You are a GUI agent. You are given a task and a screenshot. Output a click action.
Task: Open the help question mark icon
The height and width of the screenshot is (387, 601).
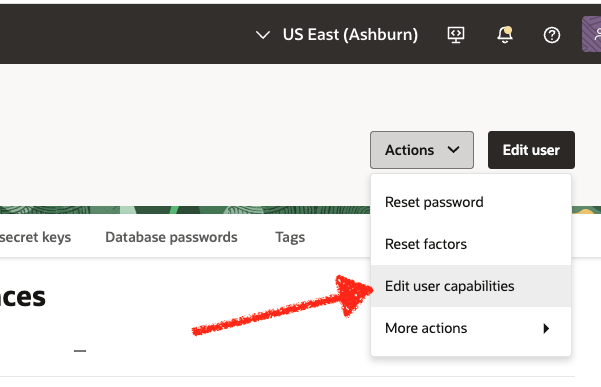click(552, 35)
